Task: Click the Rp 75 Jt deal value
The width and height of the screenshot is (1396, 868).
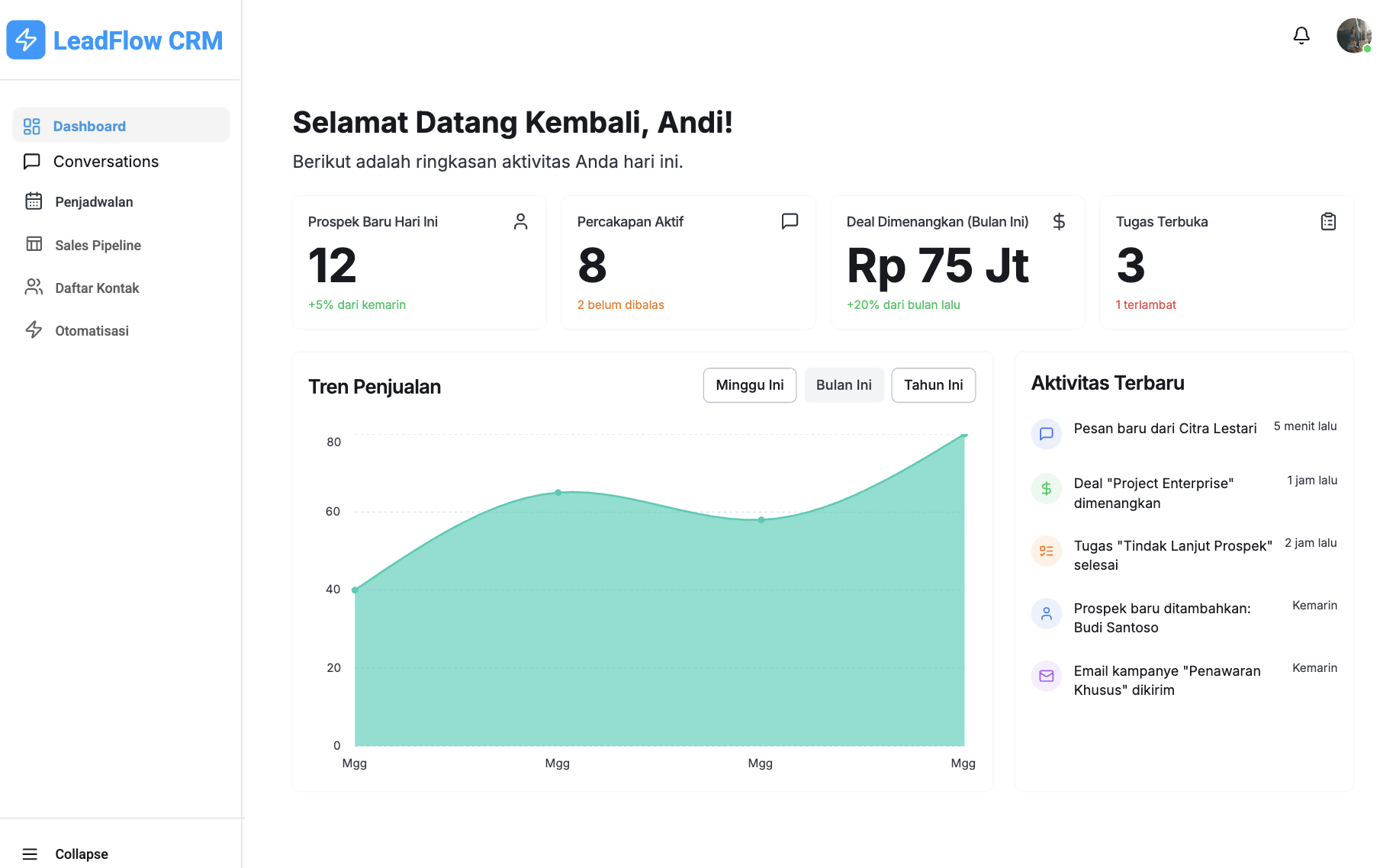Action: (x=938, y=265)
